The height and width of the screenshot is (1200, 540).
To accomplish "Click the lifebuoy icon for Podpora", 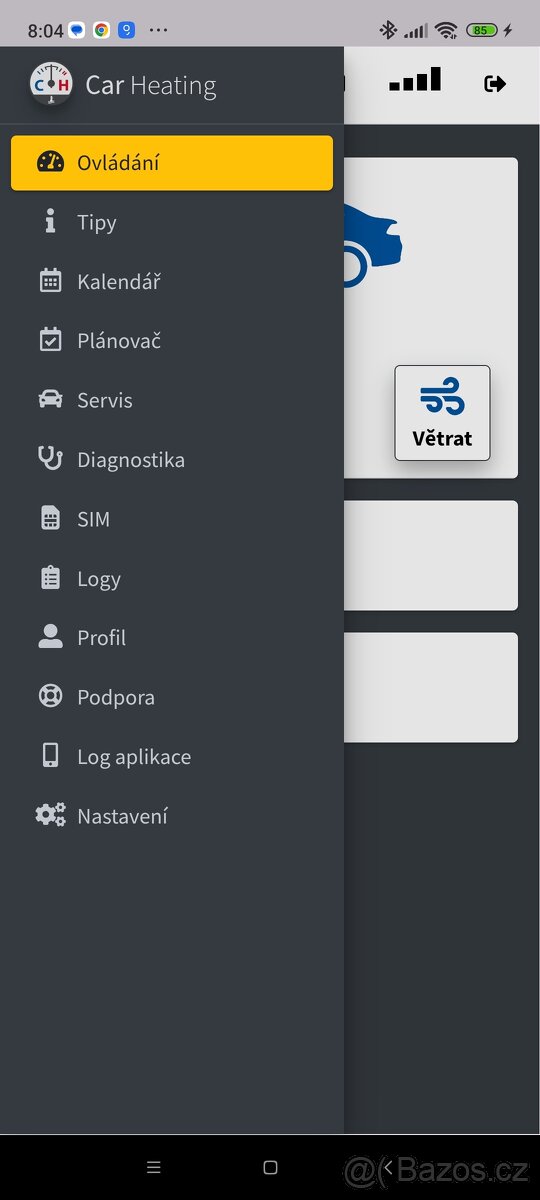I will pos(50,697).
